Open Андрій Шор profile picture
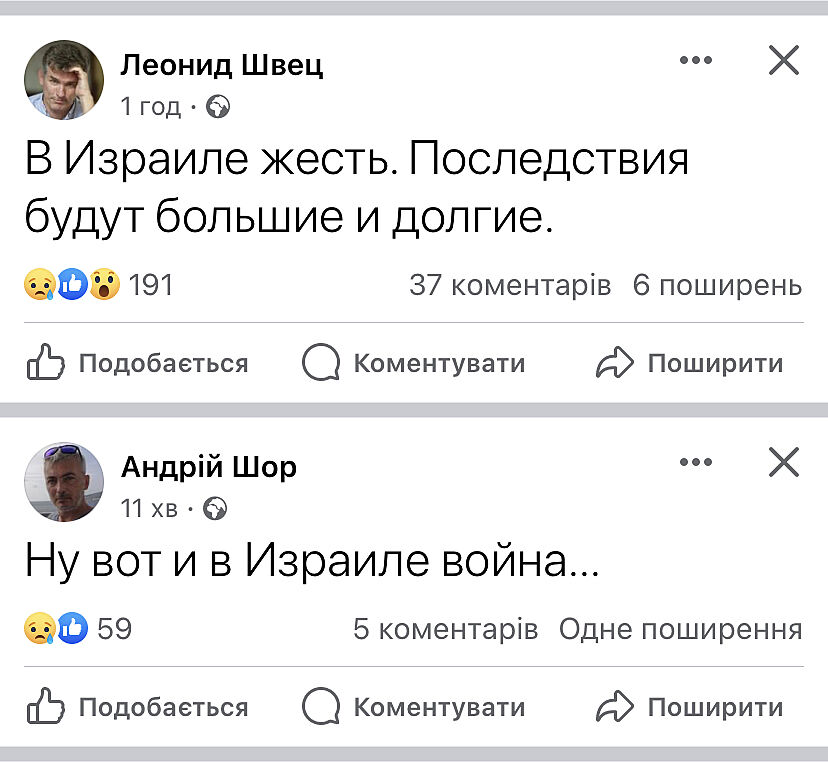The width and height of the screenshot is (828, 763). (64, 482)
